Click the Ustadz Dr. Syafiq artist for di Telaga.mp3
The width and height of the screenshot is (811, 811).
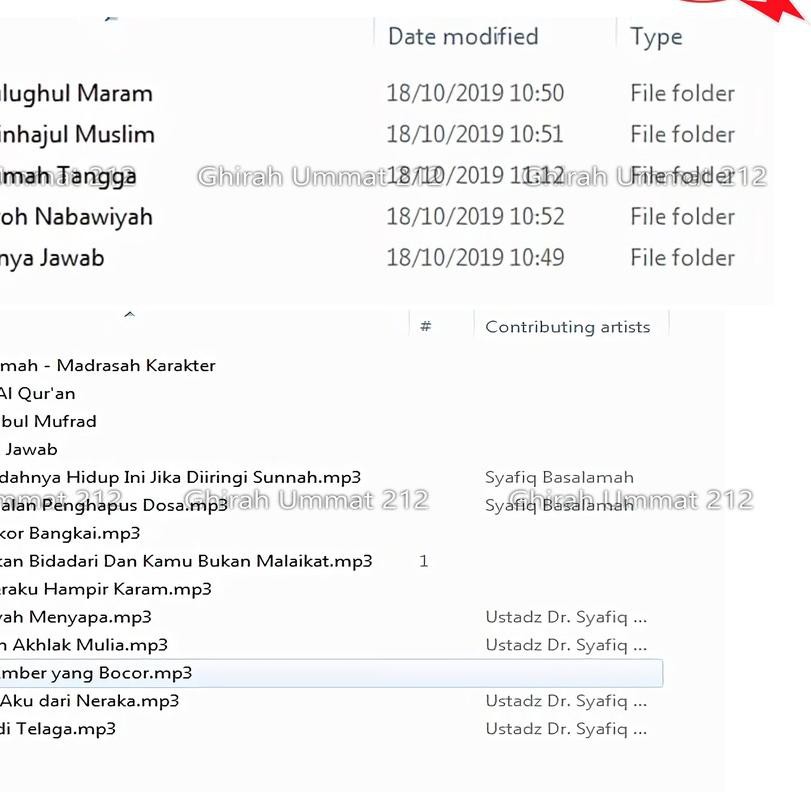[x=566, y=729]
